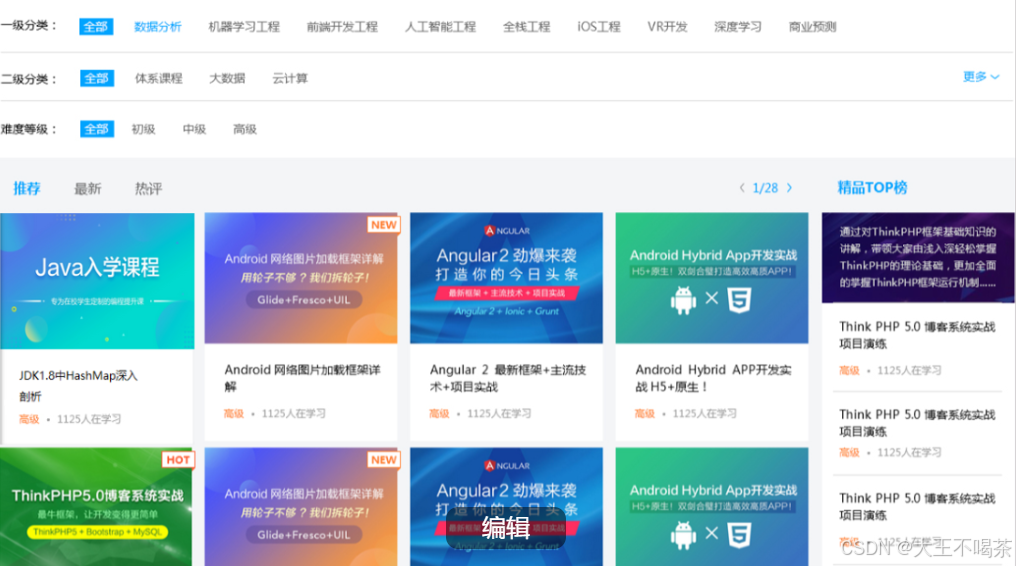Choose 体系课程 subcategory

coord(159,78)
